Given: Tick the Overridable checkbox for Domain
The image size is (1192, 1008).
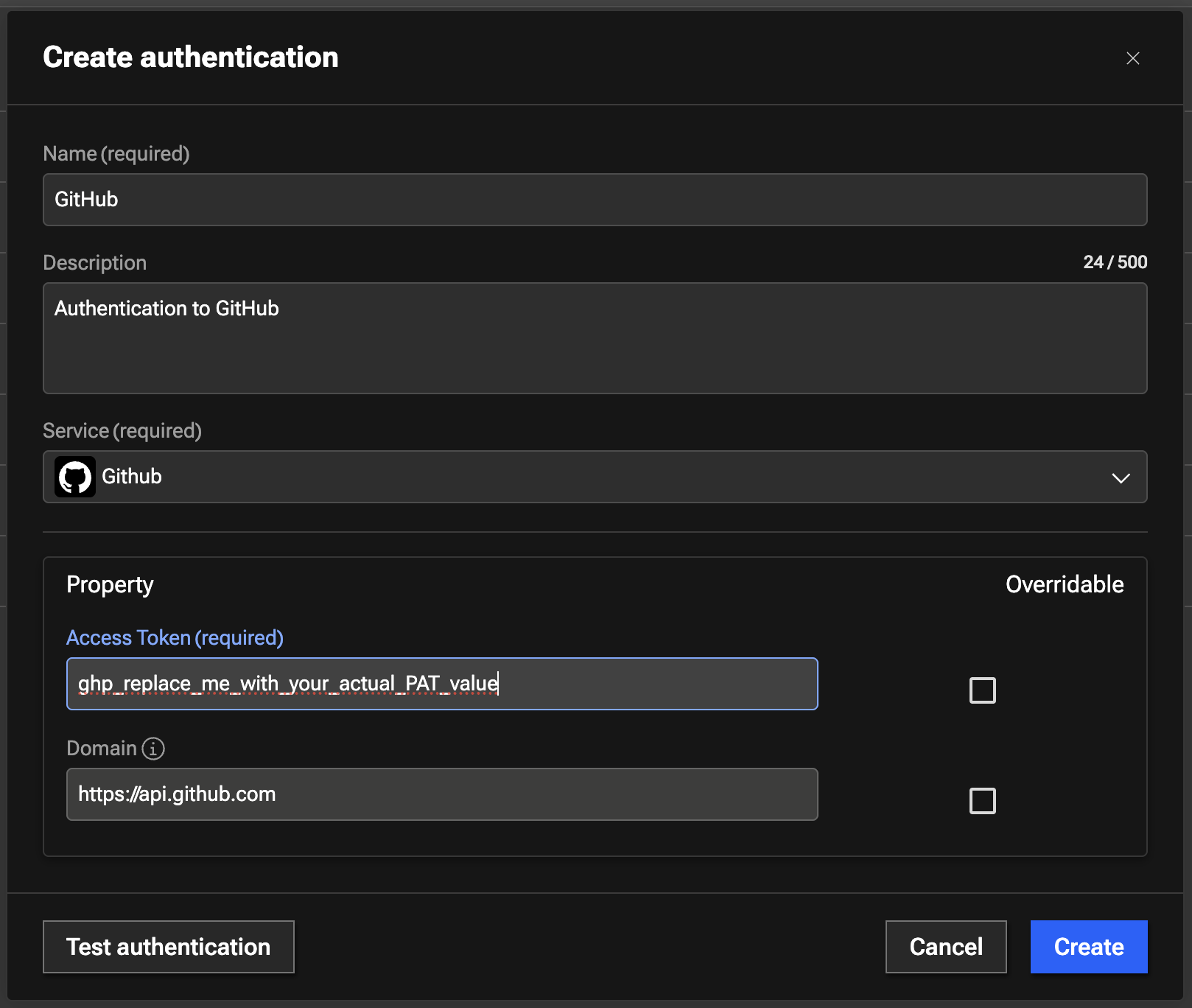Looking at the screenshot, I should [x=982, y=801].
